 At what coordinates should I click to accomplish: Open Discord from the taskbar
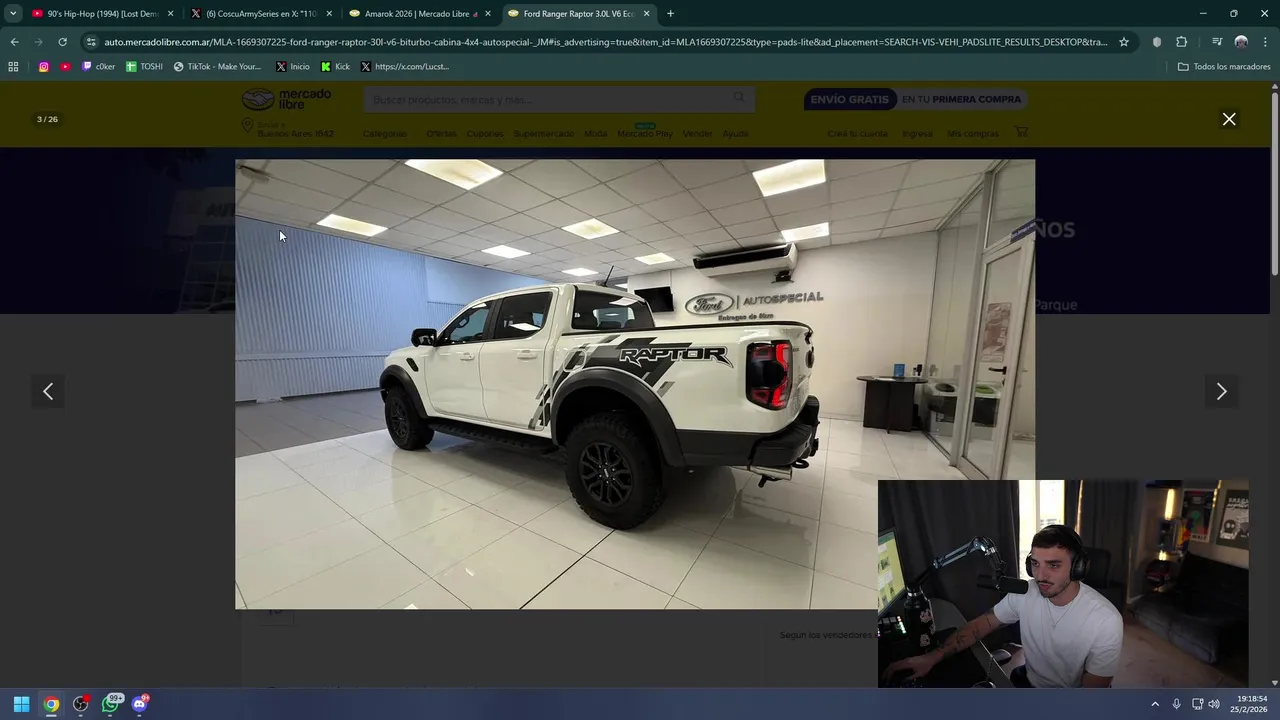140,704
